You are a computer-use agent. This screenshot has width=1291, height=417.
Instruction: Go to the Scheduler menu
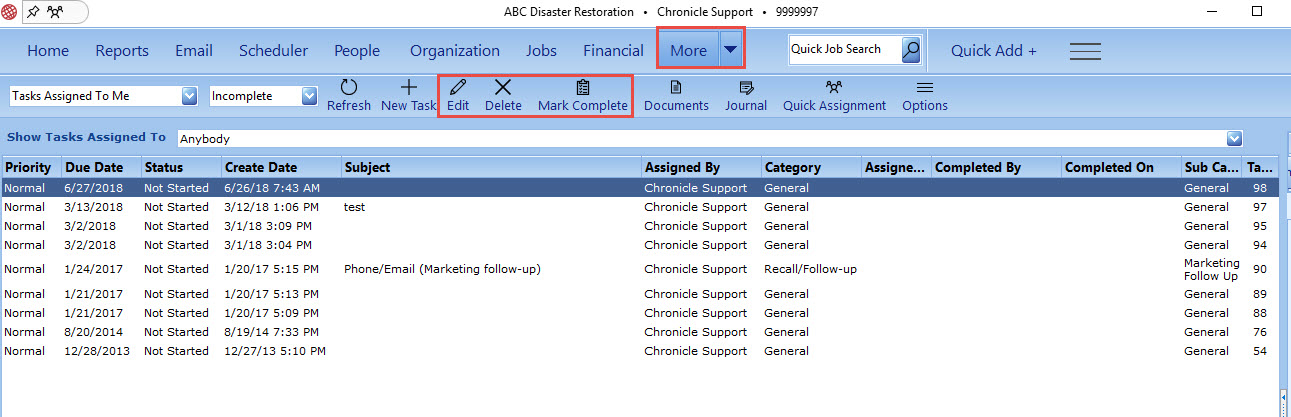click(x=273, y=50)
